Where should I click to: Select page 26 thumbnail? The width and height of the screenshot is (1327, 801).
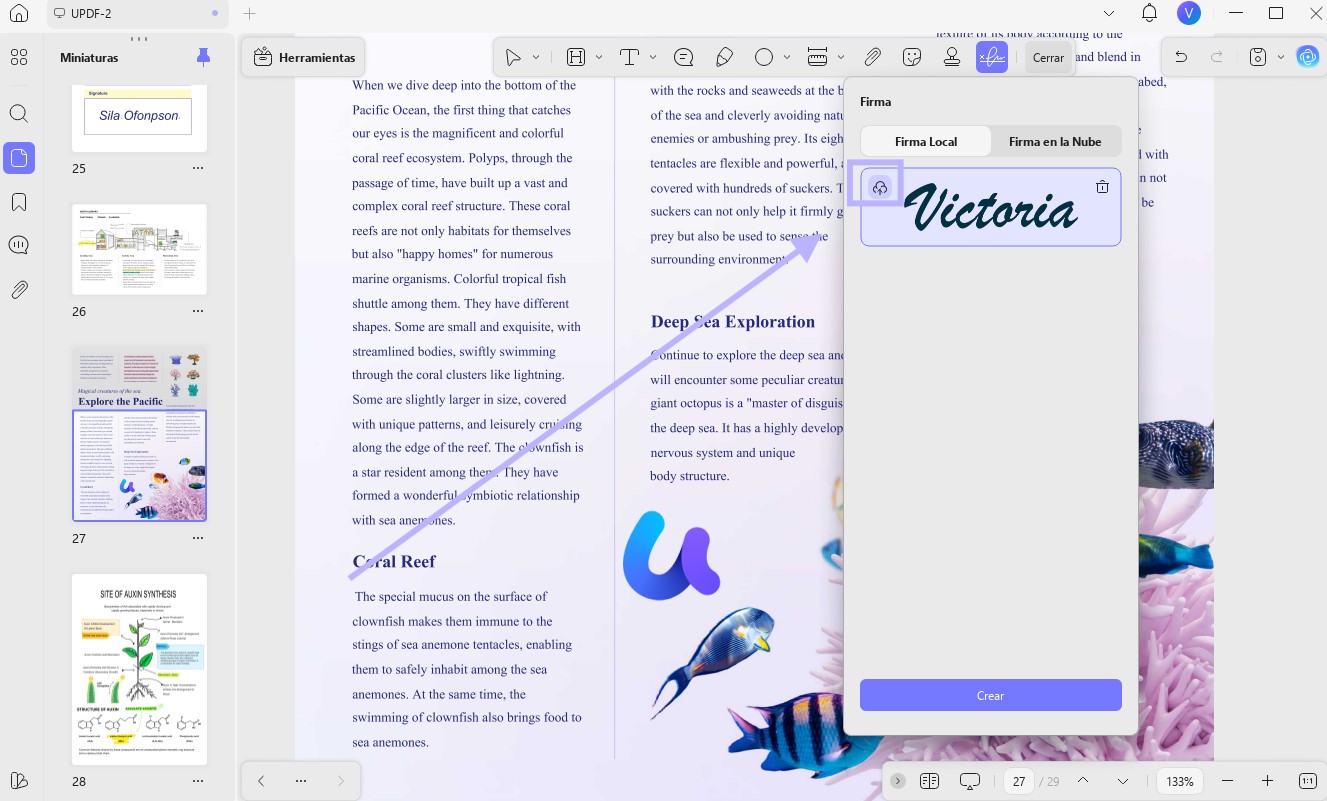click(x=140, y=249)
